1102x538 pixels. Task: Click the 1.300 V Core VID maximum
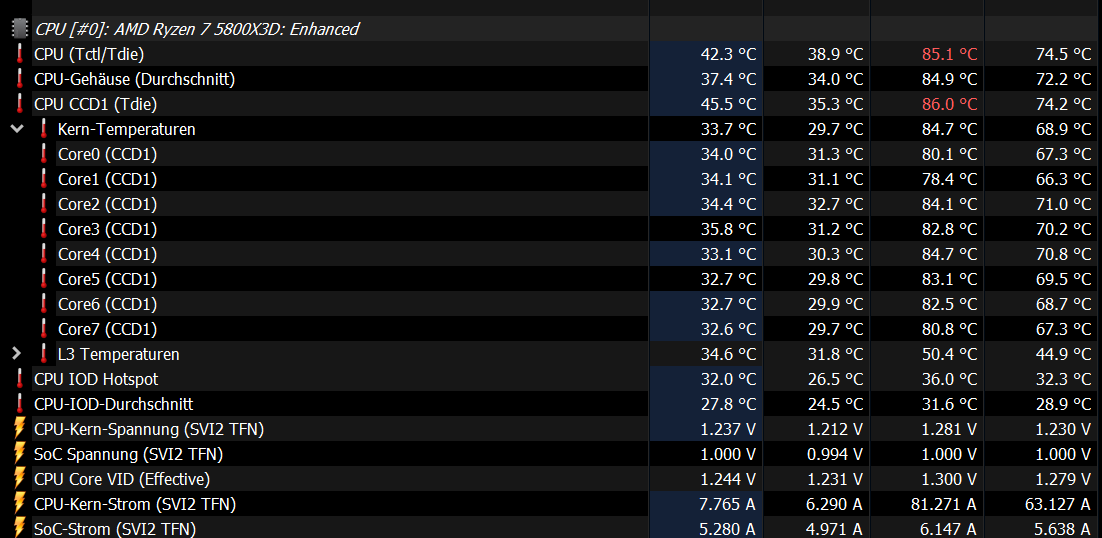click(x=949, y=479)
